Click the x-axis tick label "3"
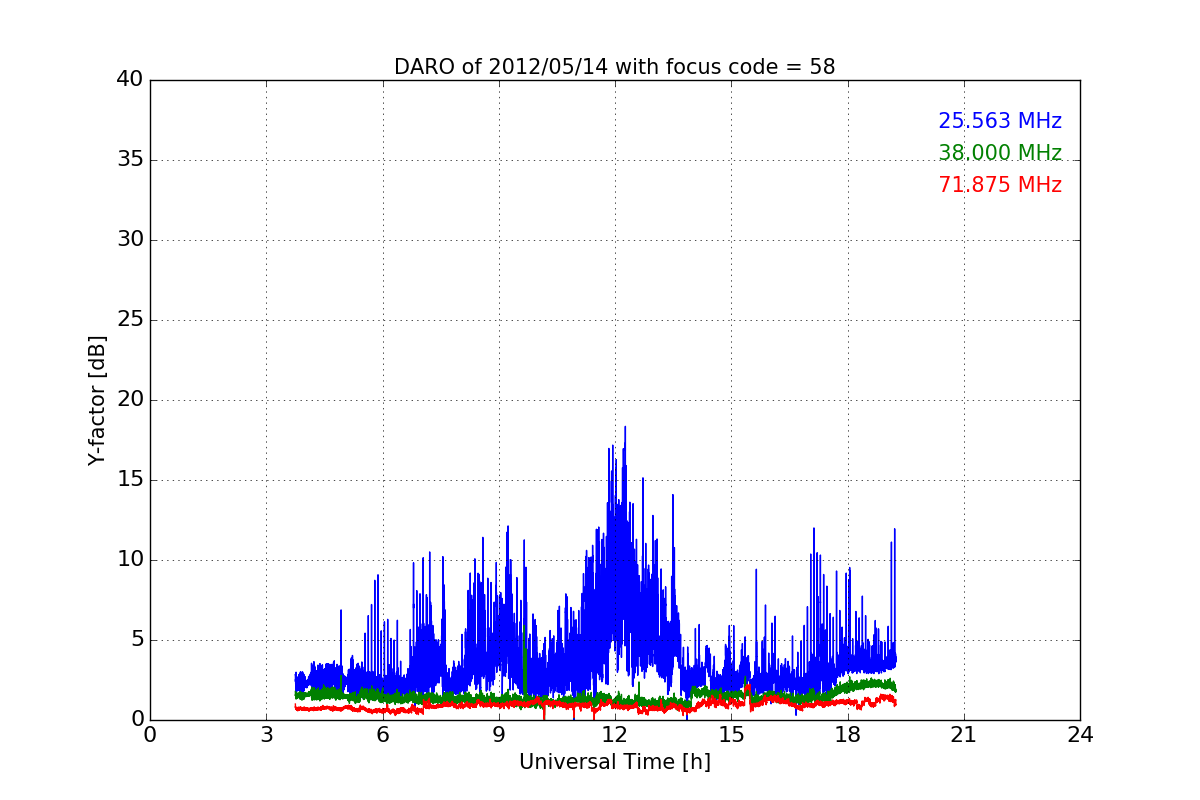1200x800 pixels. 266,734
